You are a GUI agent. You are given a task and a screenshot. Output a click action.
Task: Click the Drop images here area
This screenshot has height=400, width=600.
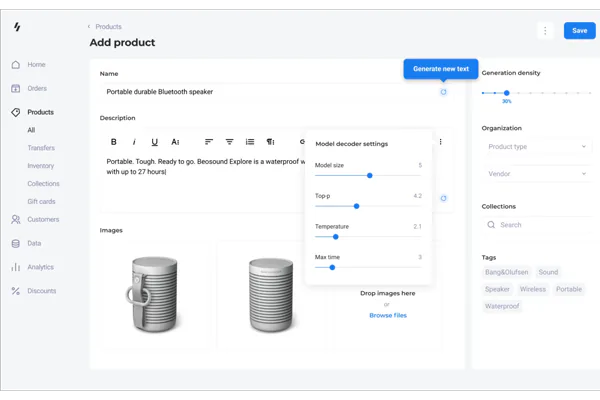(388, 304)
